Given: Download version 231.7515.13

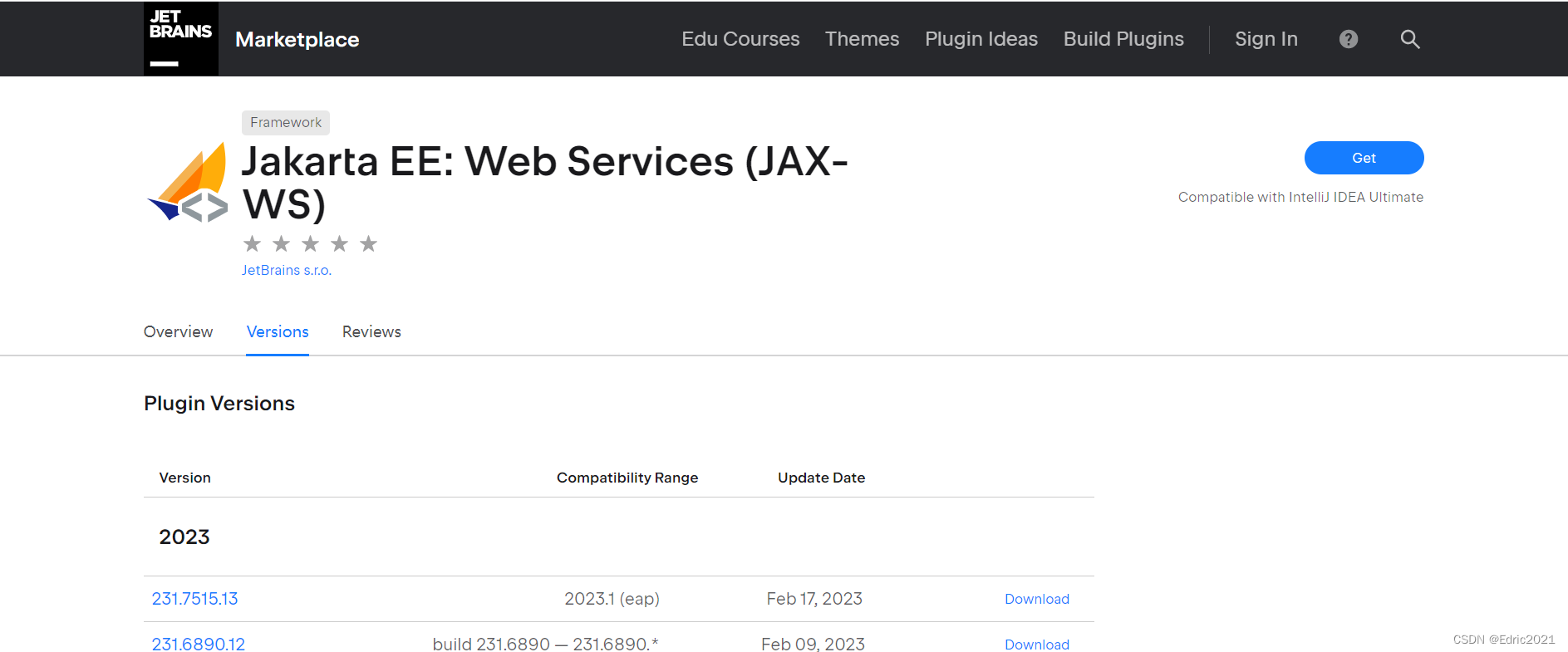Looking at the screenshot, I should pyautogui.click(x=1037, y=599).
